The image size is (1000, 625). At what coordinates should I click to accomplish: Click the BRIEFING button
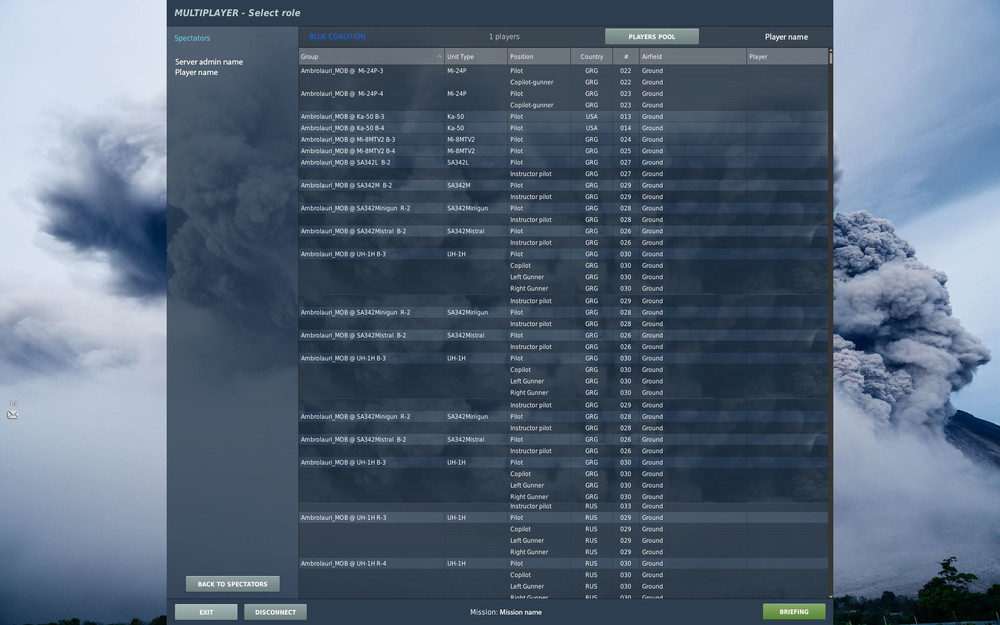pos(793,611)
